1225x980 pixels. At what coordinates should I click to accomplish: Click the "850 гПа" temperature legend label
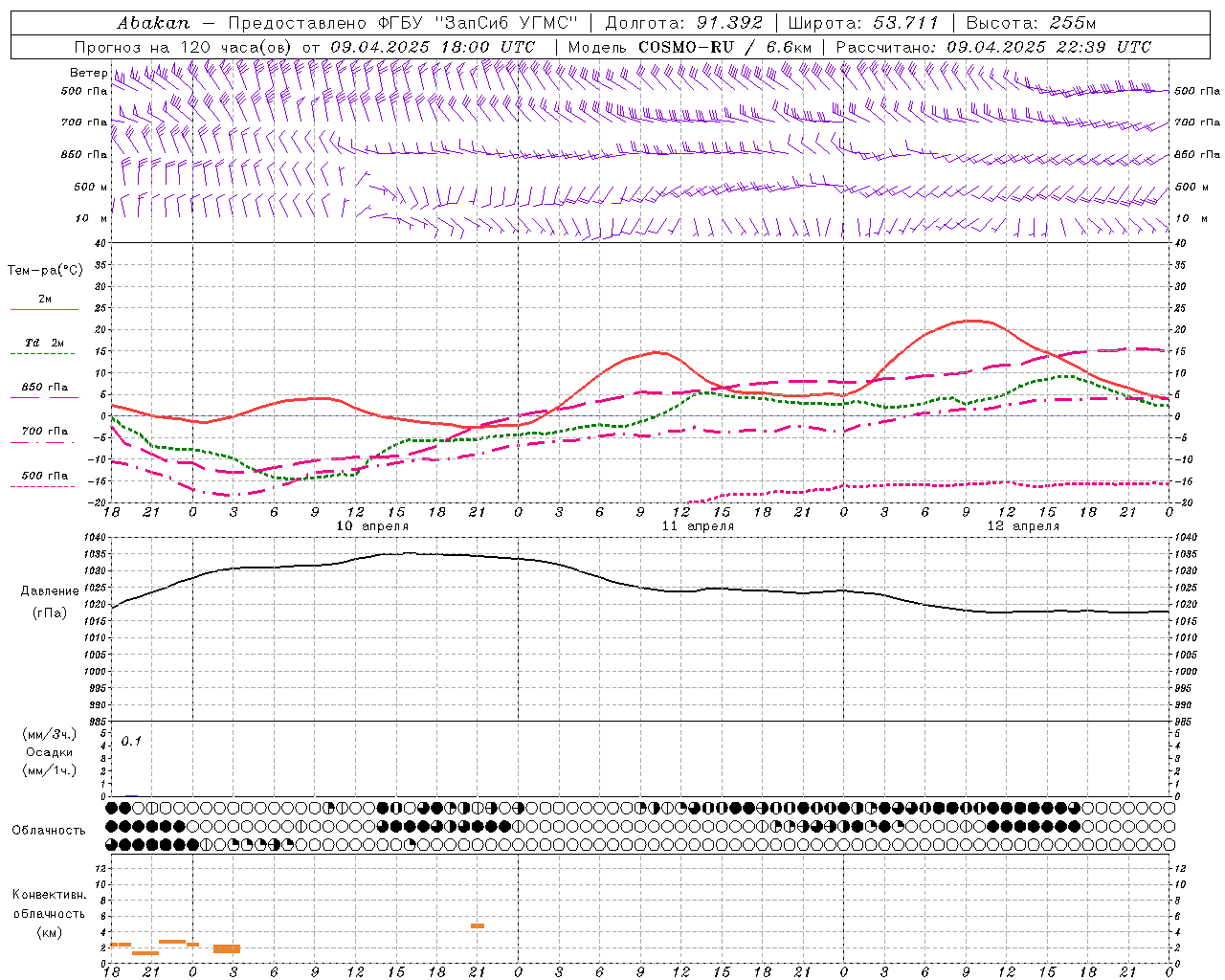tap(45, 388)
